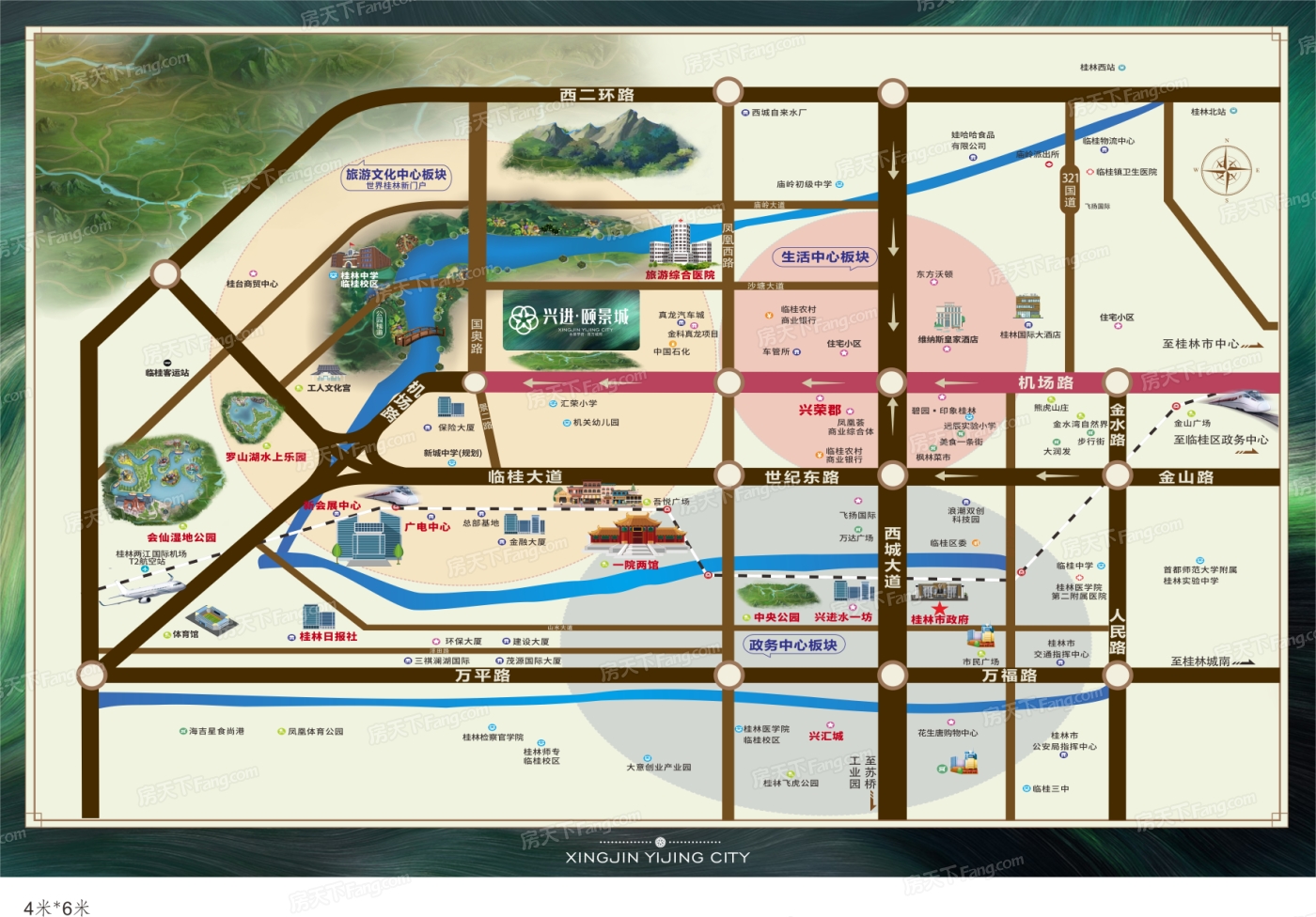Click the high-speed train icon by 金山广场
Screen dimensions: 1316x917
point(1244,406)
